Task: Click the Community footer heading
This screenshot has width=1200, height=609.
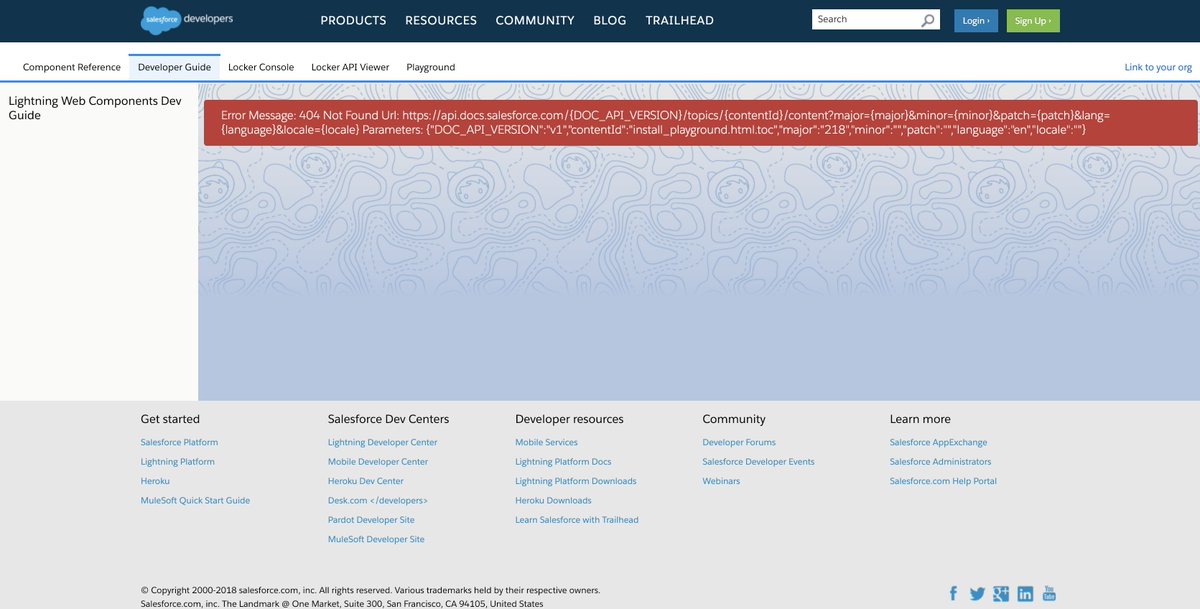Action: (x=734, y=419)
